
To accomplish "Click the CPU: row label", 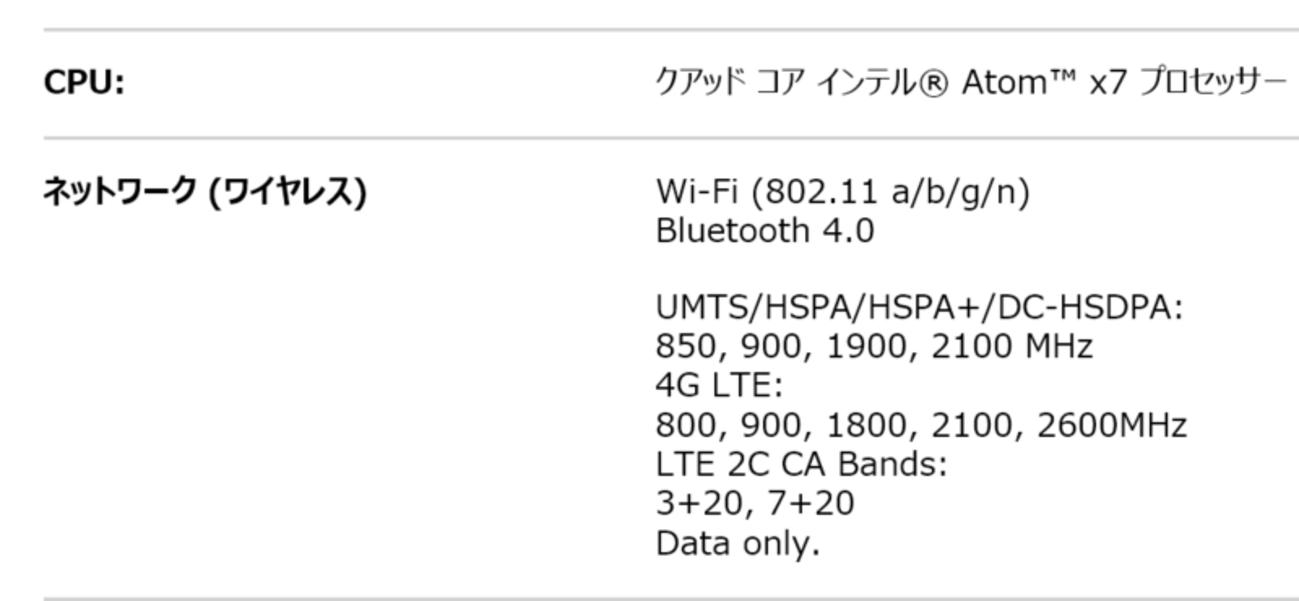I will coord(84,84).
